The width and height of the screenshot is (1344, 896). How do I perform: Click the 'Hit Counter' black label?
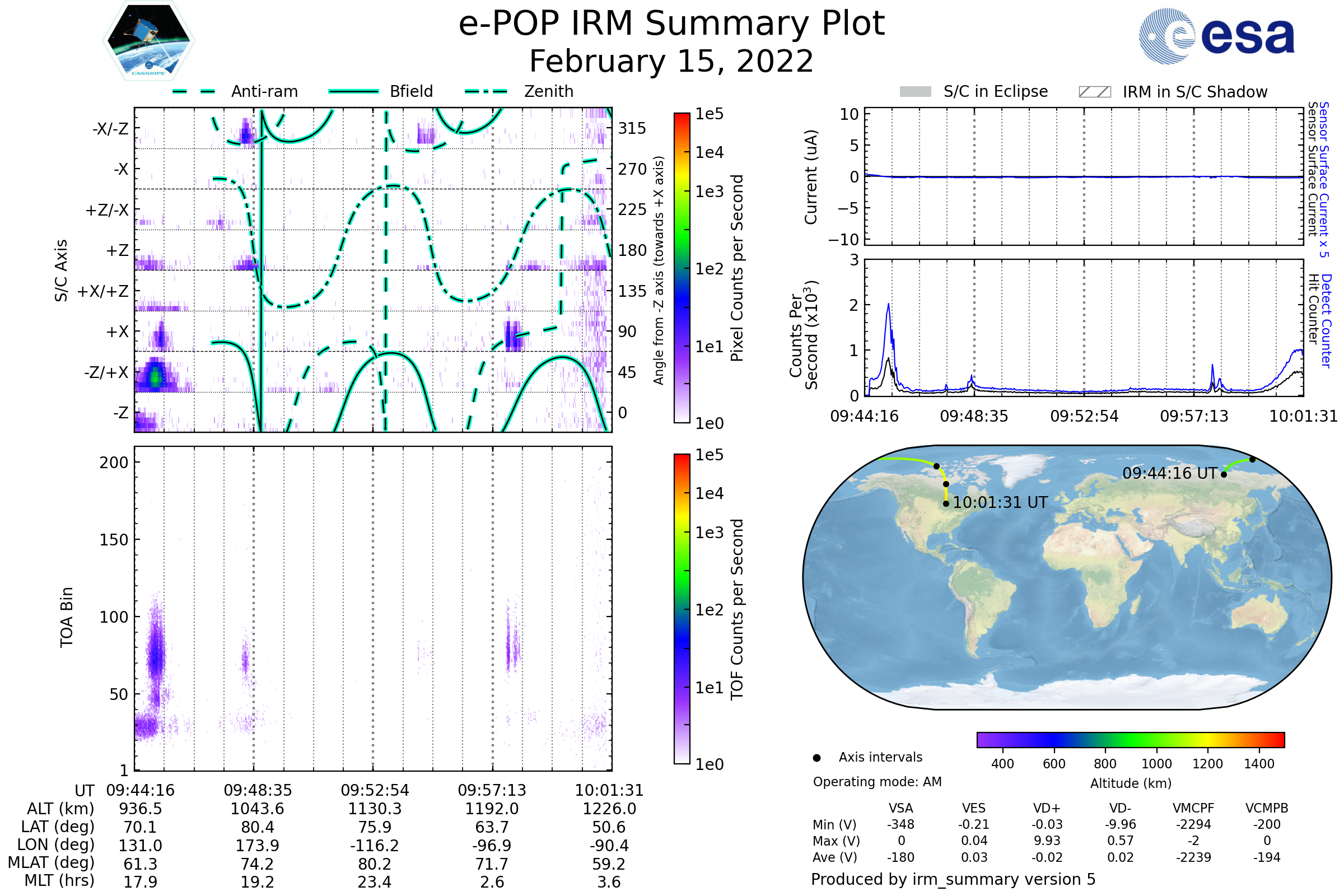pyautogui.click(x=1313, y=309)
